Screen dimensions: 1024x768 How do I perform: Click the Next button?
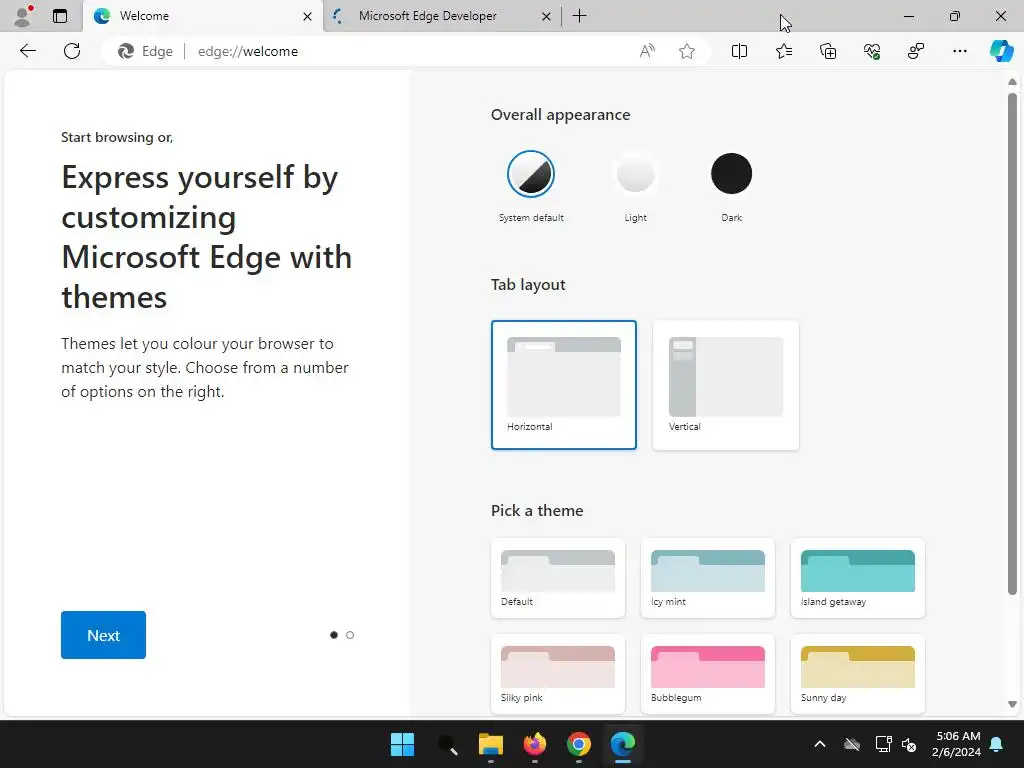(x=103, y=635)
